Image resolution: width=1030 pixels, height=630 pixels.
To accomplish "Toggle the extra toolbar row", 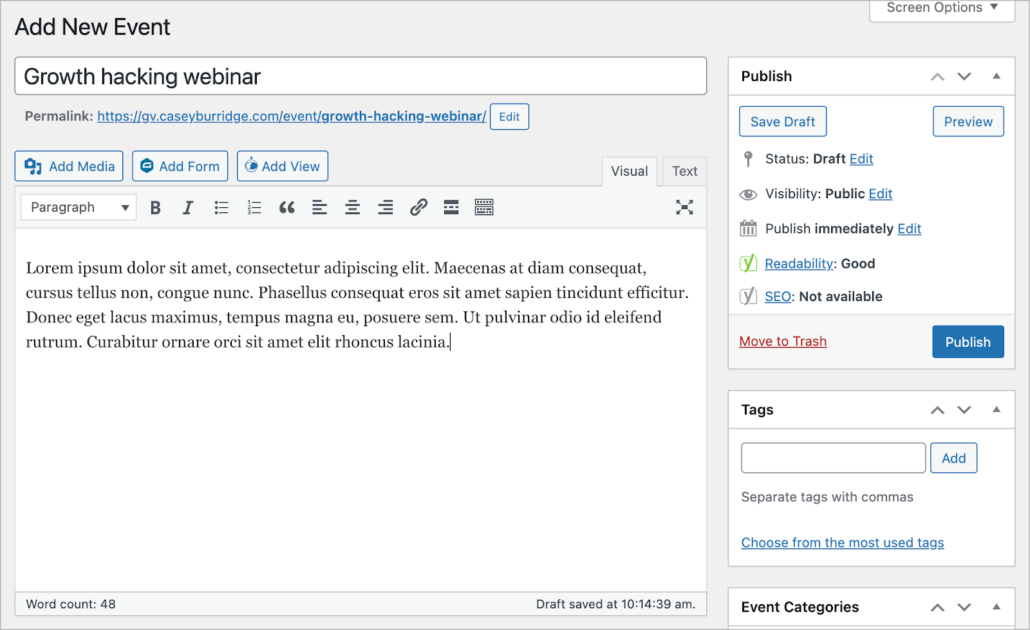I will tap(484, 208).
